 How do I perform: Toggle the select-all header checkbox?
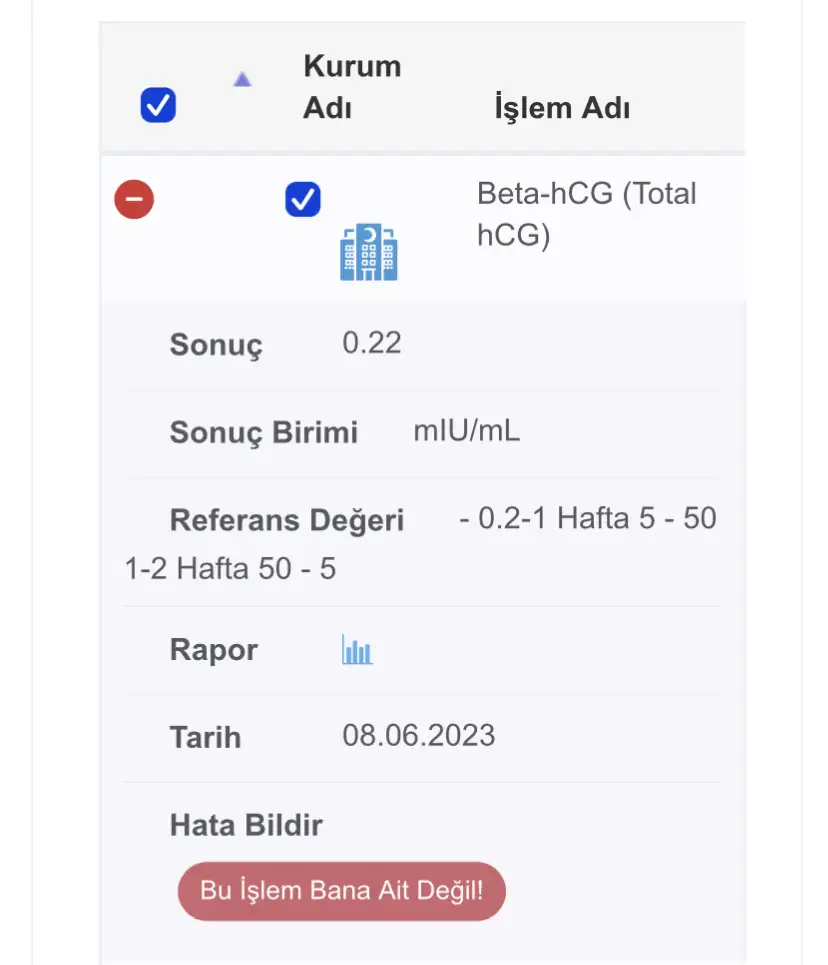coord(158,105)
